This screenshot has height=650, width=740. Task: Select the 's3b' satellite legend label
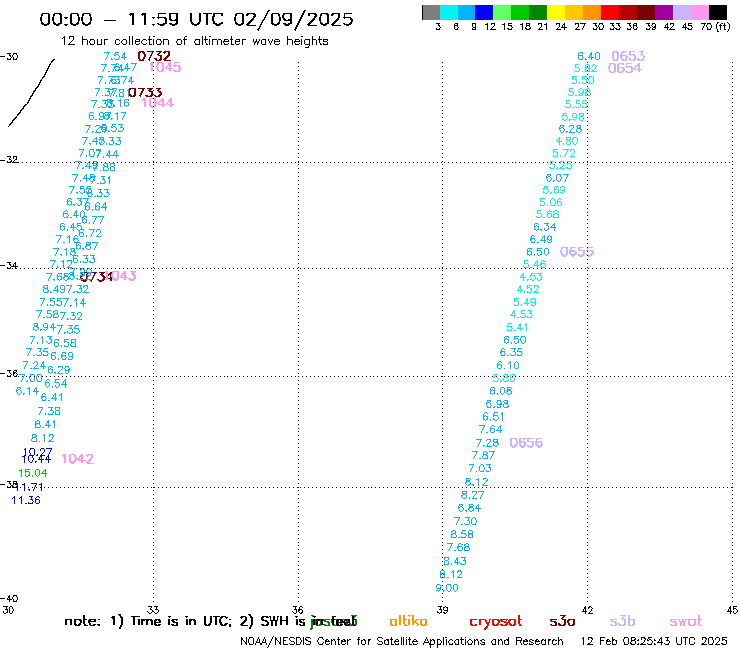click(622, 621)
